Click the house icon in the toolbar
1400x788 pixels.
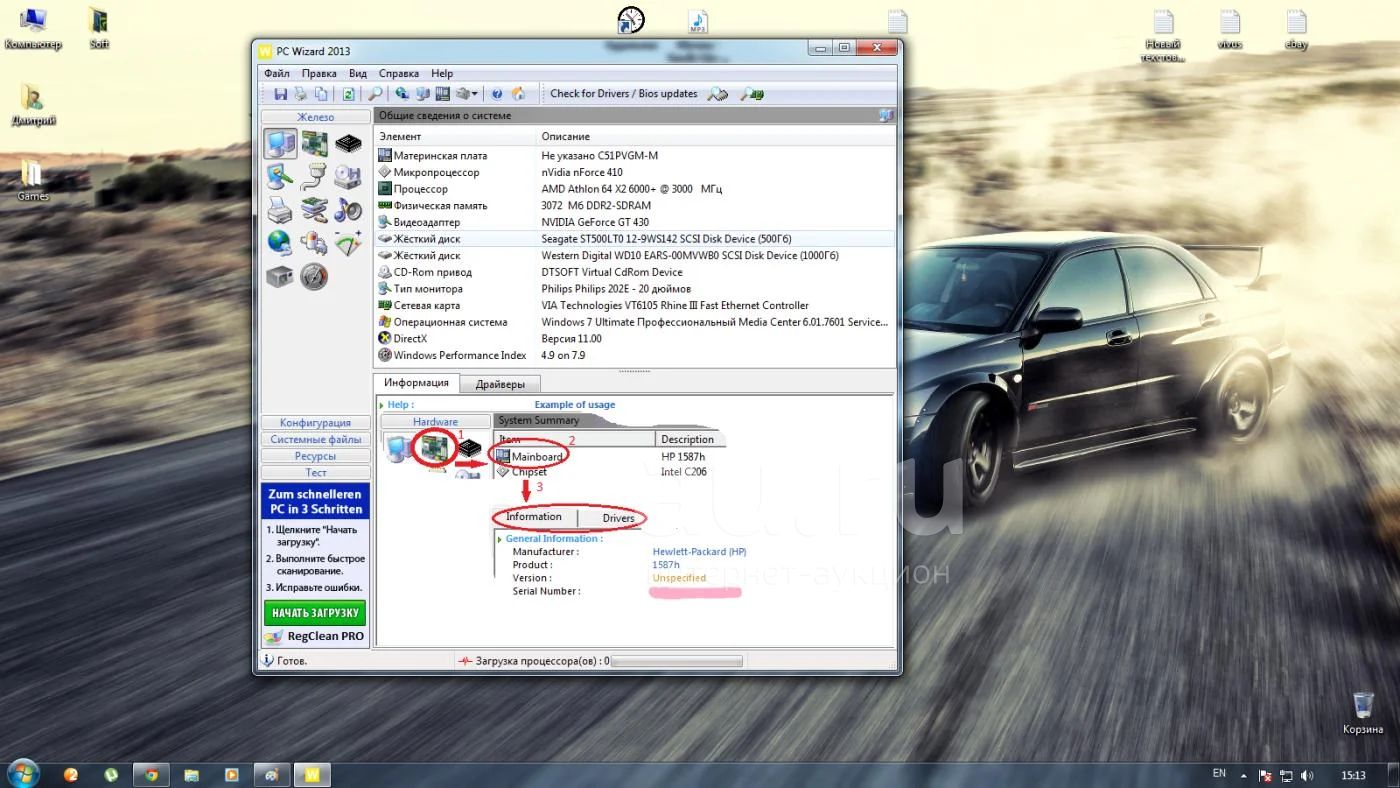coord(518,94)
